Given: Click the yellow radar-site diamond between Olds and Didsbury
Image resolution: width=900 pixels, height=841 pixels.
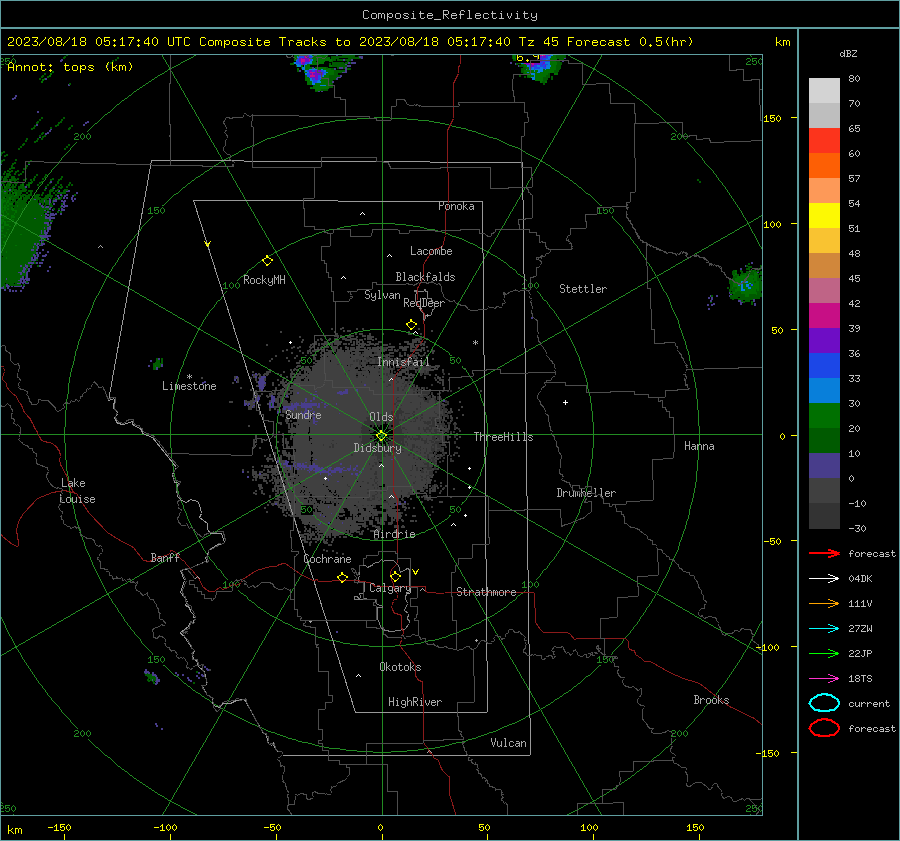Looking at the screenshot, I should pyautogui.click(x=381, y=436).
